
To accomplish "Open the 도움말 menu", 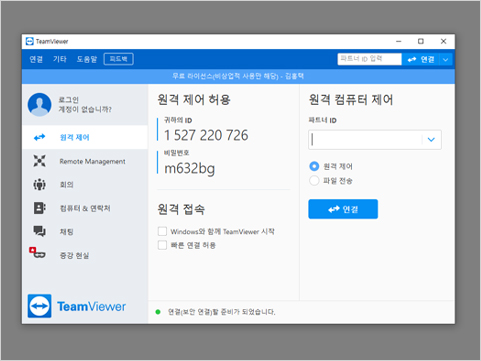I will tap(87, 59).
